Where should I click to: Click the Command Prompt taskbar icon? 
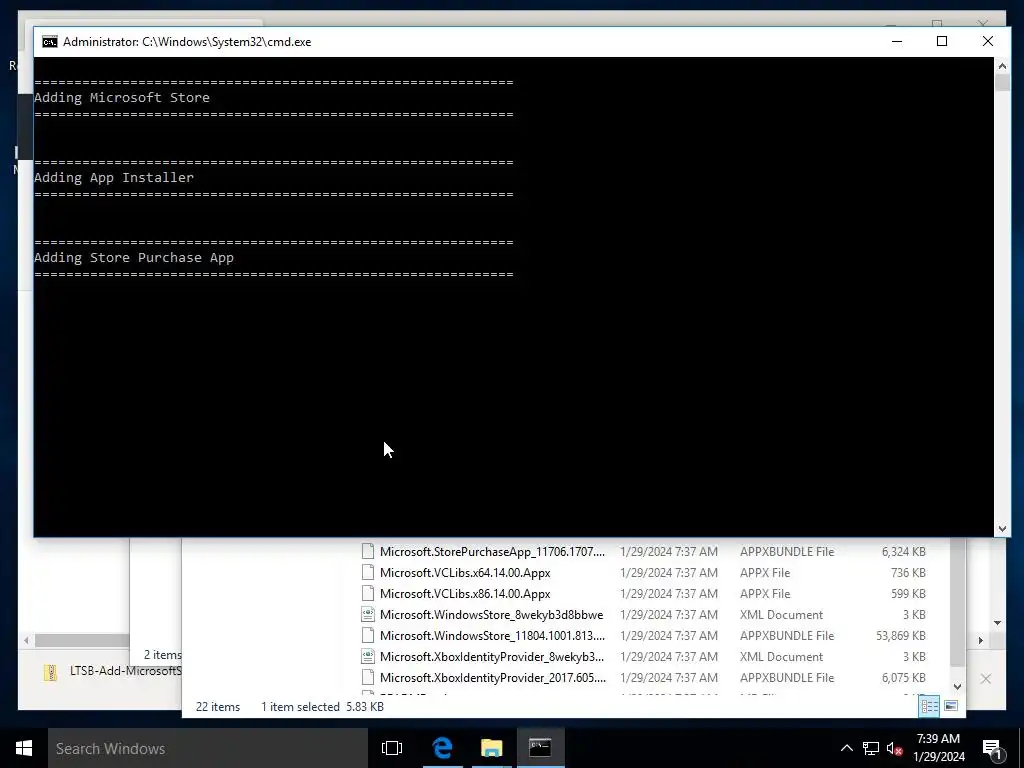(540, 748)
